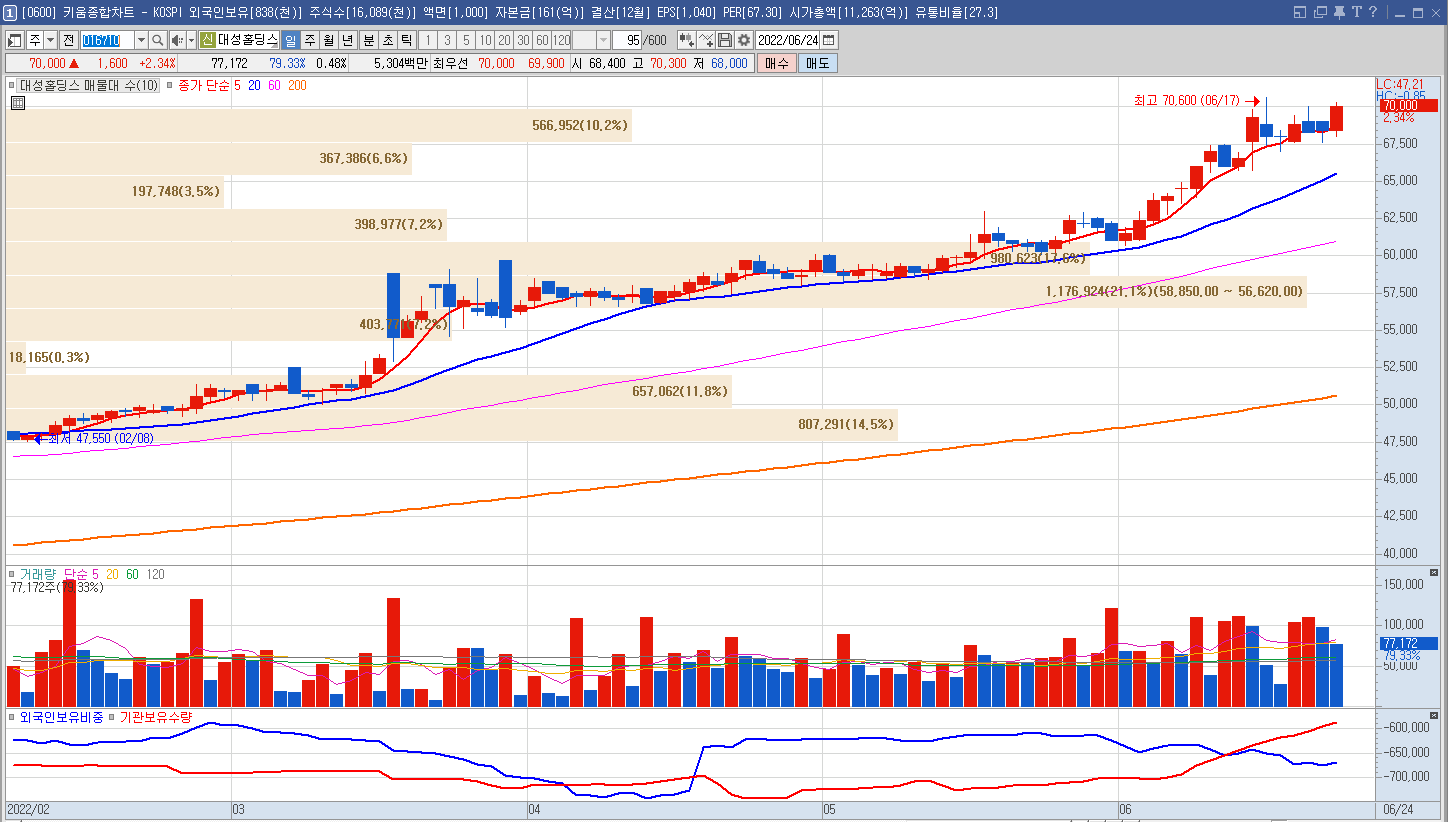Select interval 10 button
This screenshot has height=822, width=1448.
[485, 40]
